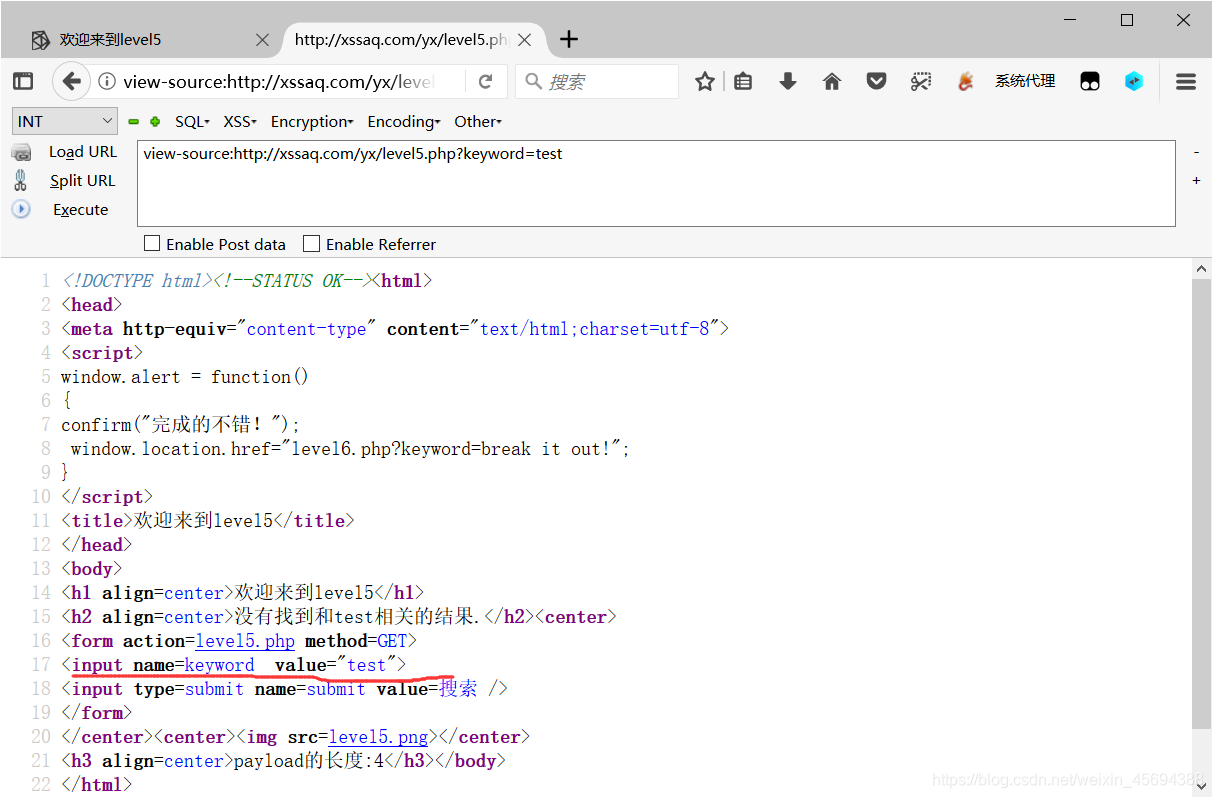This screenshot has height=798, width=1213.
Task: Open the Pocket icon
Action: [876, 82]
